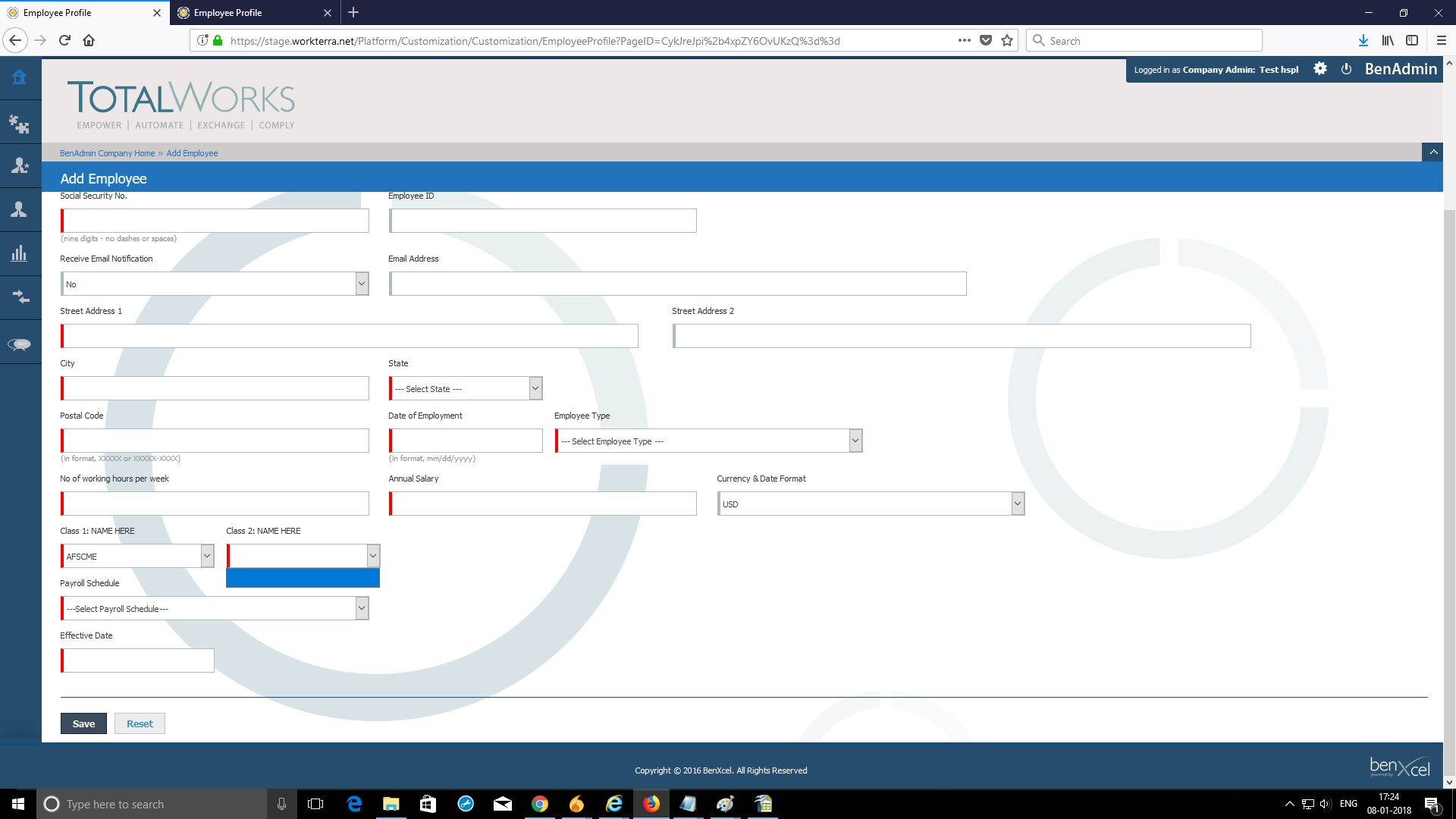Follow the BenAdmin Company Home breadcrumb
The height and width of the screenshot is (819, 1456).
pyautogui.click(x=107, y=153)
